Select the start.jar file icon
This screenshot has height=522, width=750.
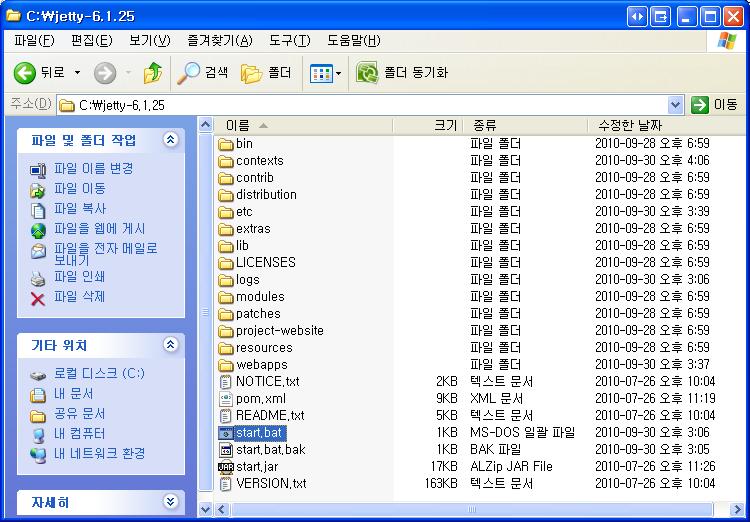(225, 467)
